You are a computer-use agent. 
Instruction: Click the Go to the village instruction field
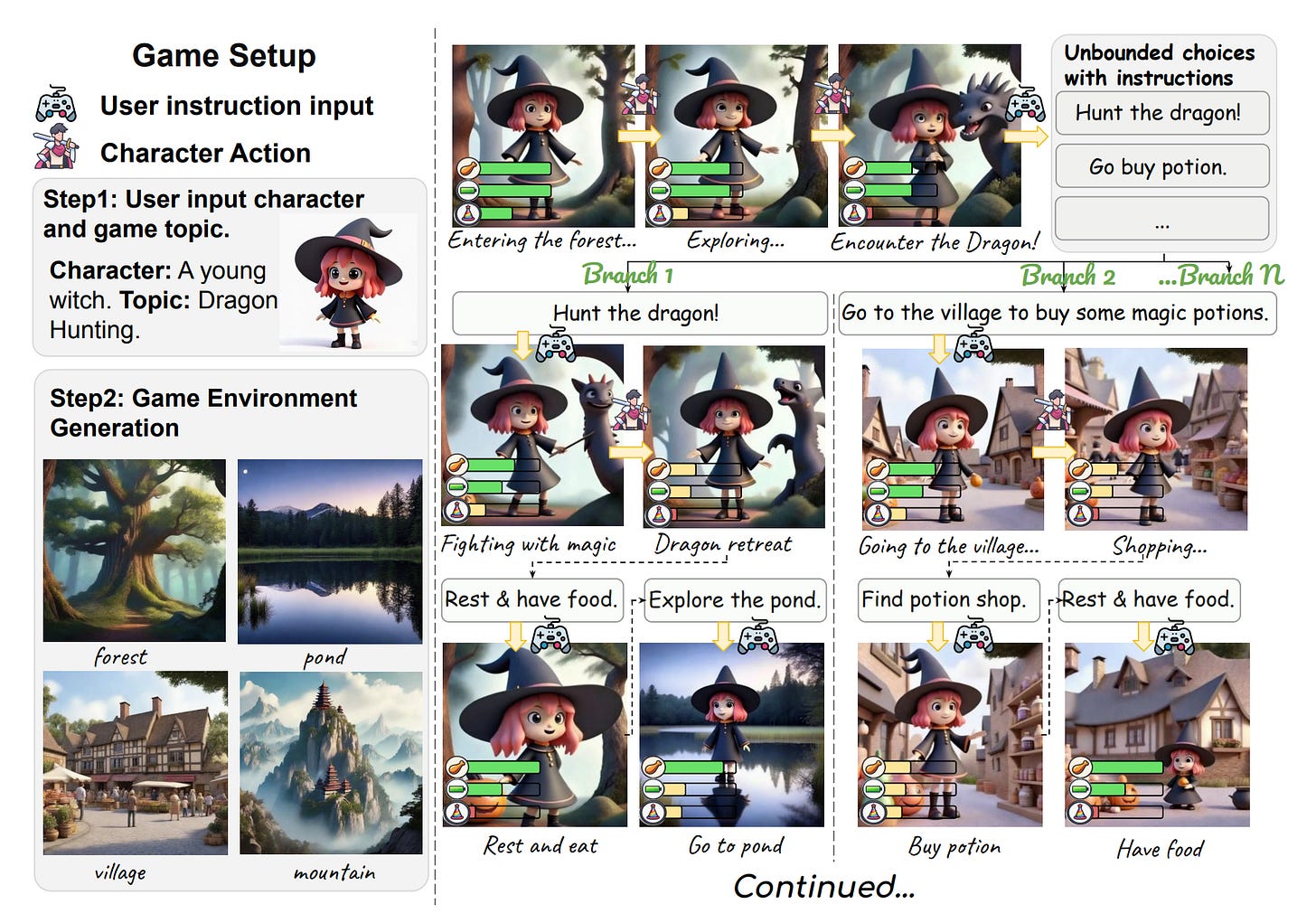coord(1057,313)
